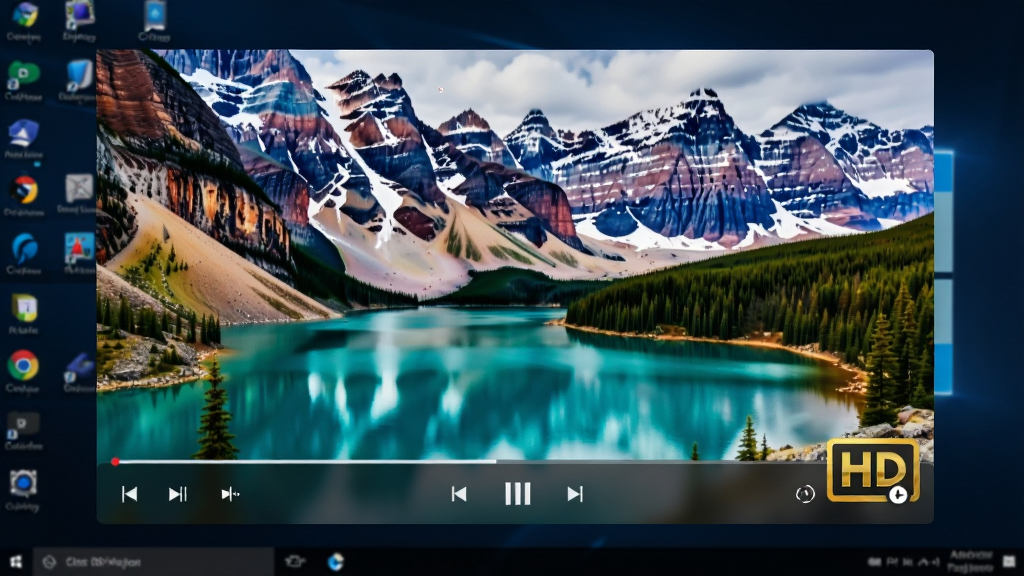Open the dark gray square desktop icon
This screenshot has width=1024, height=576.
[x=23, y=425]
